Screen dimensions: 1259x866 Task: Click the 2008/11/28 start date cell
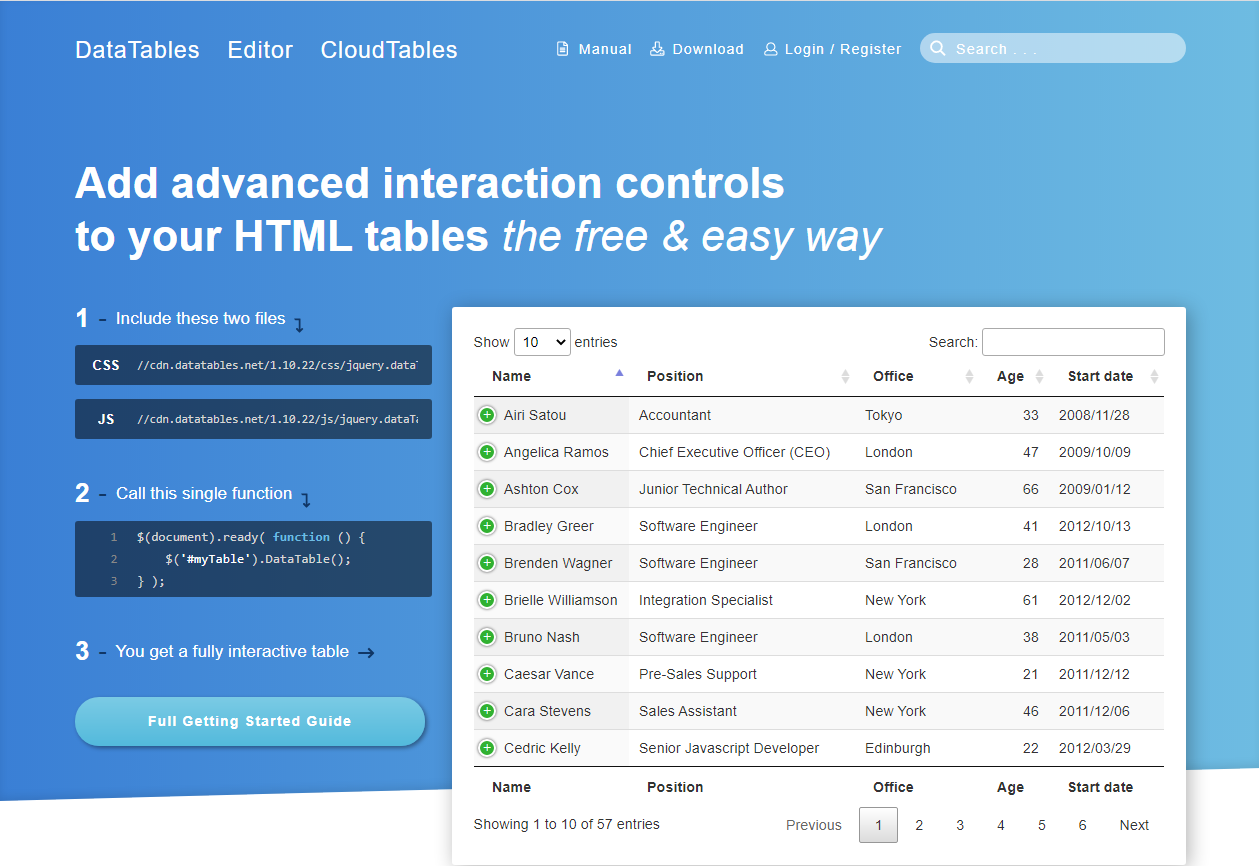[x=1107, y=415]
